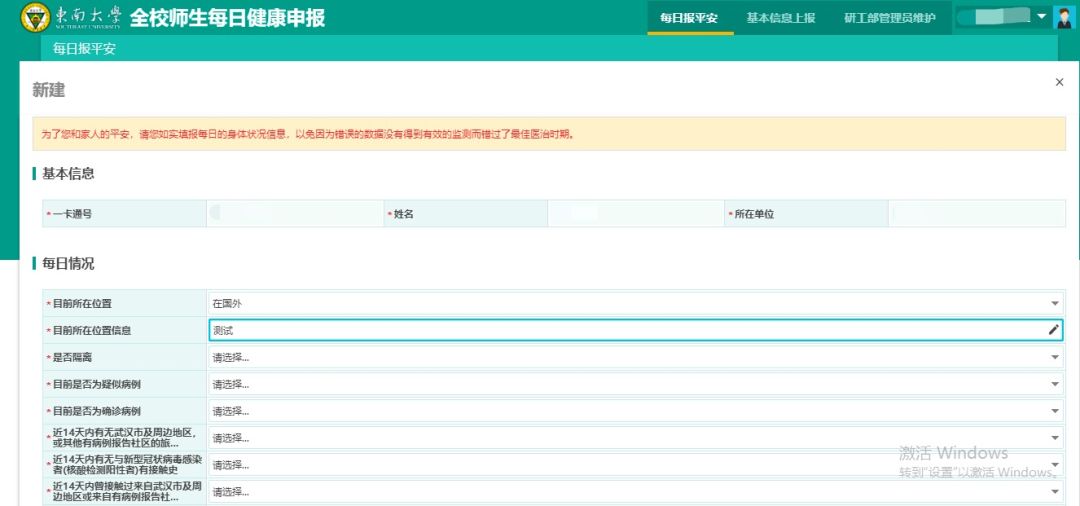Click the 每日情况 section heading
The image size is (1080, 506).
(x=68, y=264)
